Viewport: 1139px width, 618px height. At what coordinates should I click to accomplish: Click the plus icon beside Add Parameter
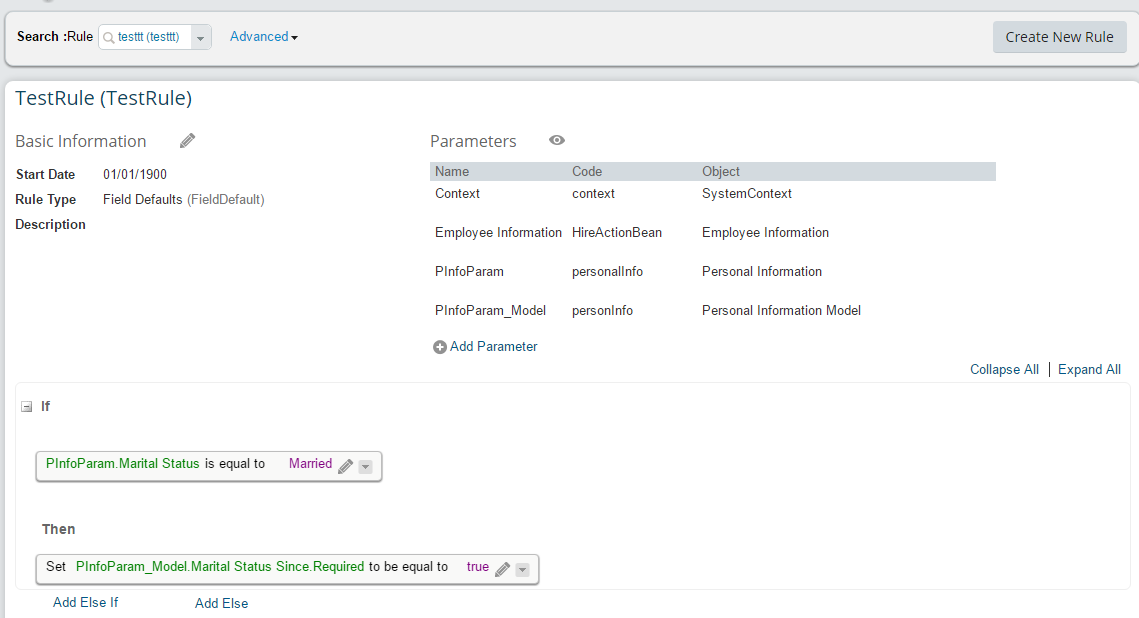click(439, 347)
